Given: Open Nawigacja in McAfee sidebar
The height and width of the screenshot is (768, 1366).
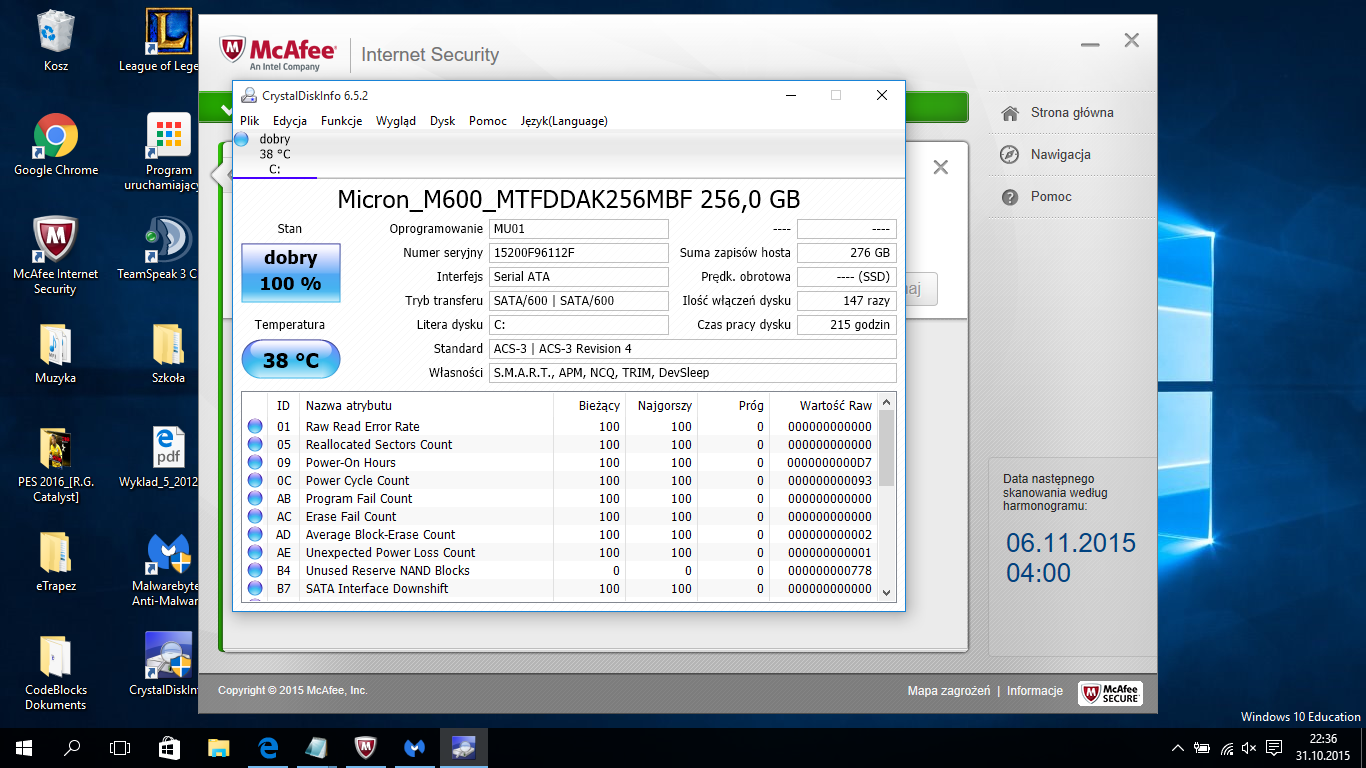Looking at the screenshot, I should tap(1061, 155).
